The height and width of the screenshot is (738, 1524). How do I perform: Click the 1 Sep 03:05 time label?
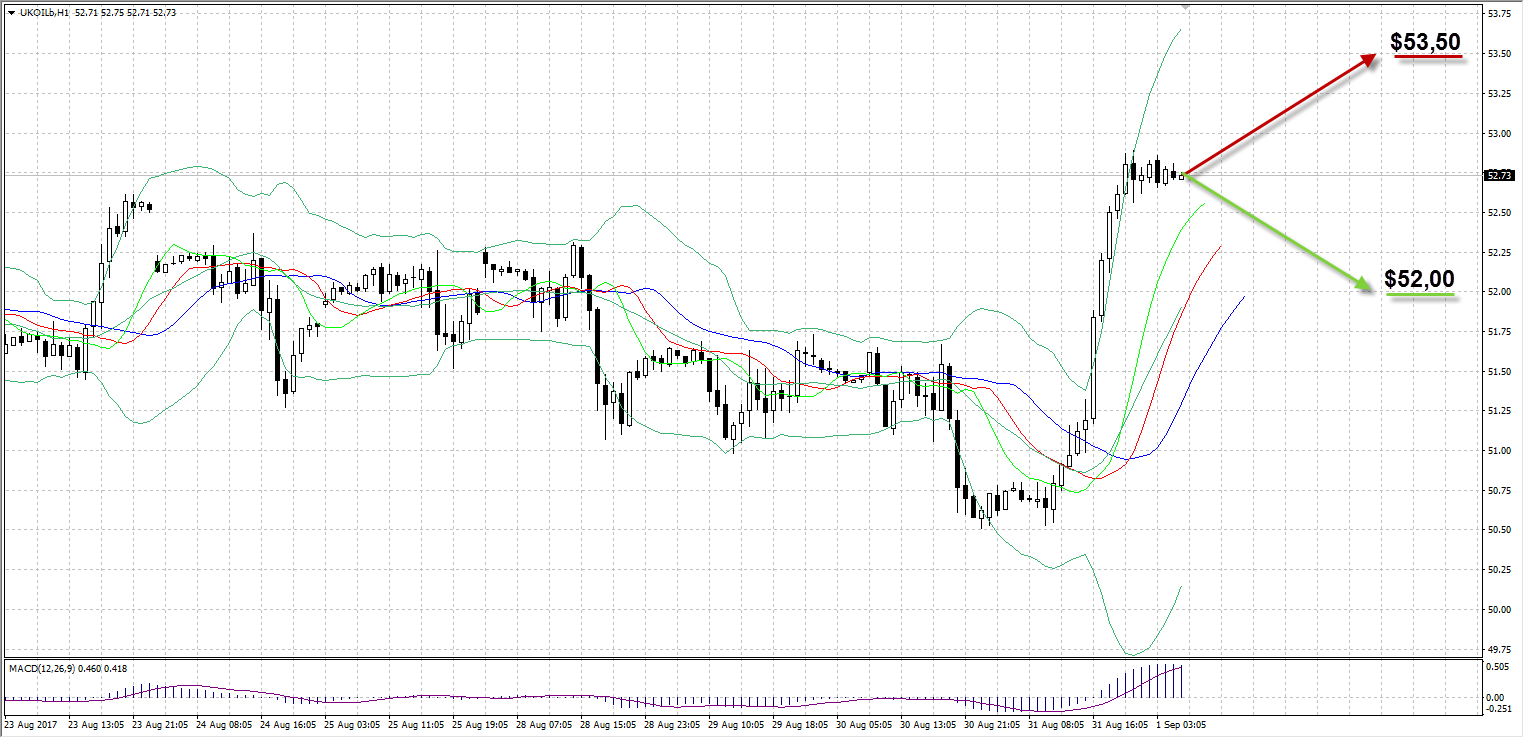[x=1182, y=722]
